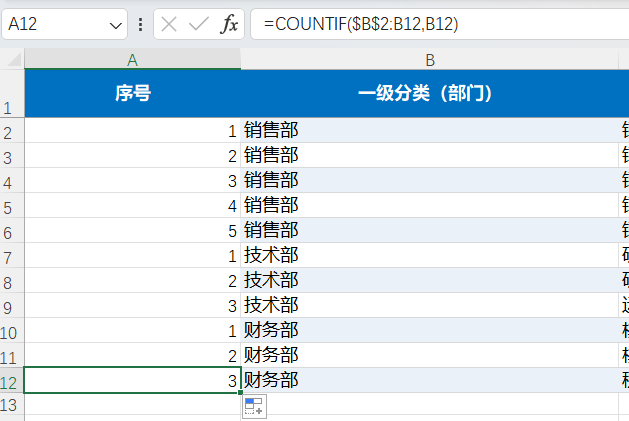
Task: Select column B header
Action: pos(430,59)
